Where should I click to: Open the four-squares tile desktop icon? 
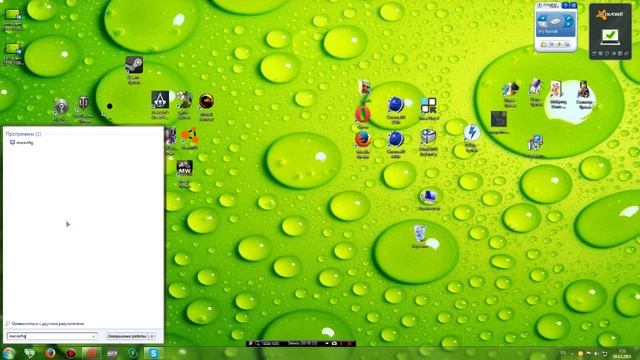point(429,106)
